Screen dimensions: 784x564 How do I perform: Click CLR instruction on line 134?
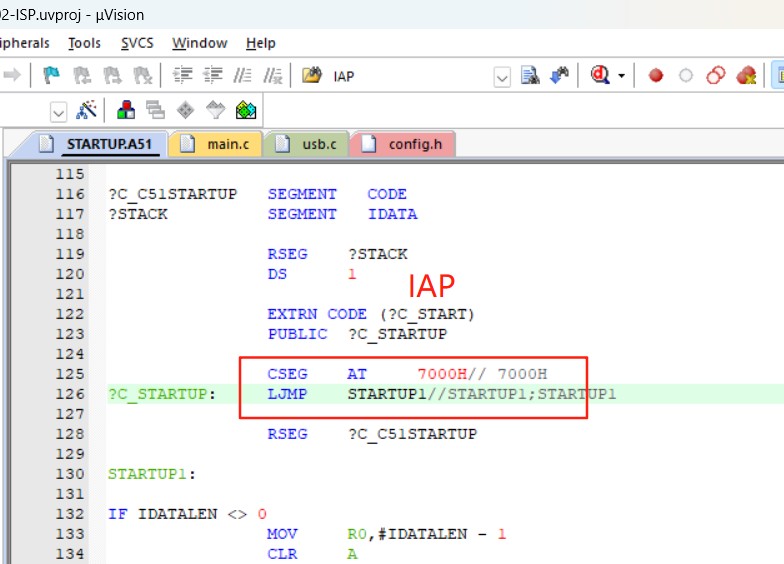point(282,554)
